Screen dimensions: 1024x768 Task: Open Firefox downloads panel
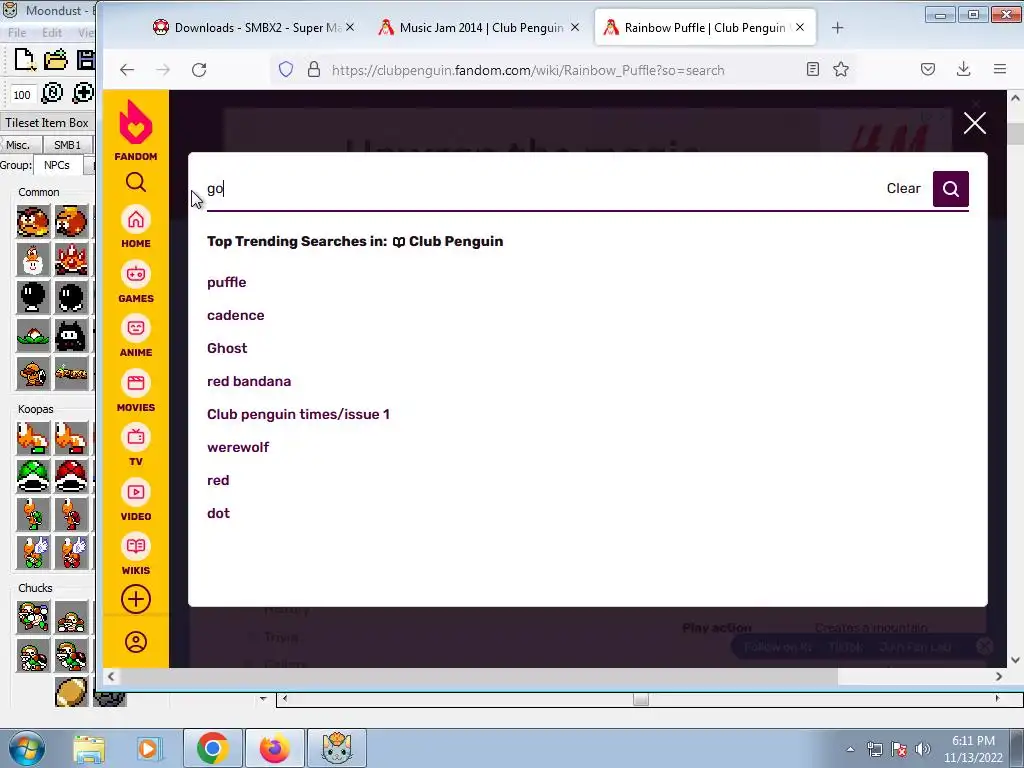point(963,69)
